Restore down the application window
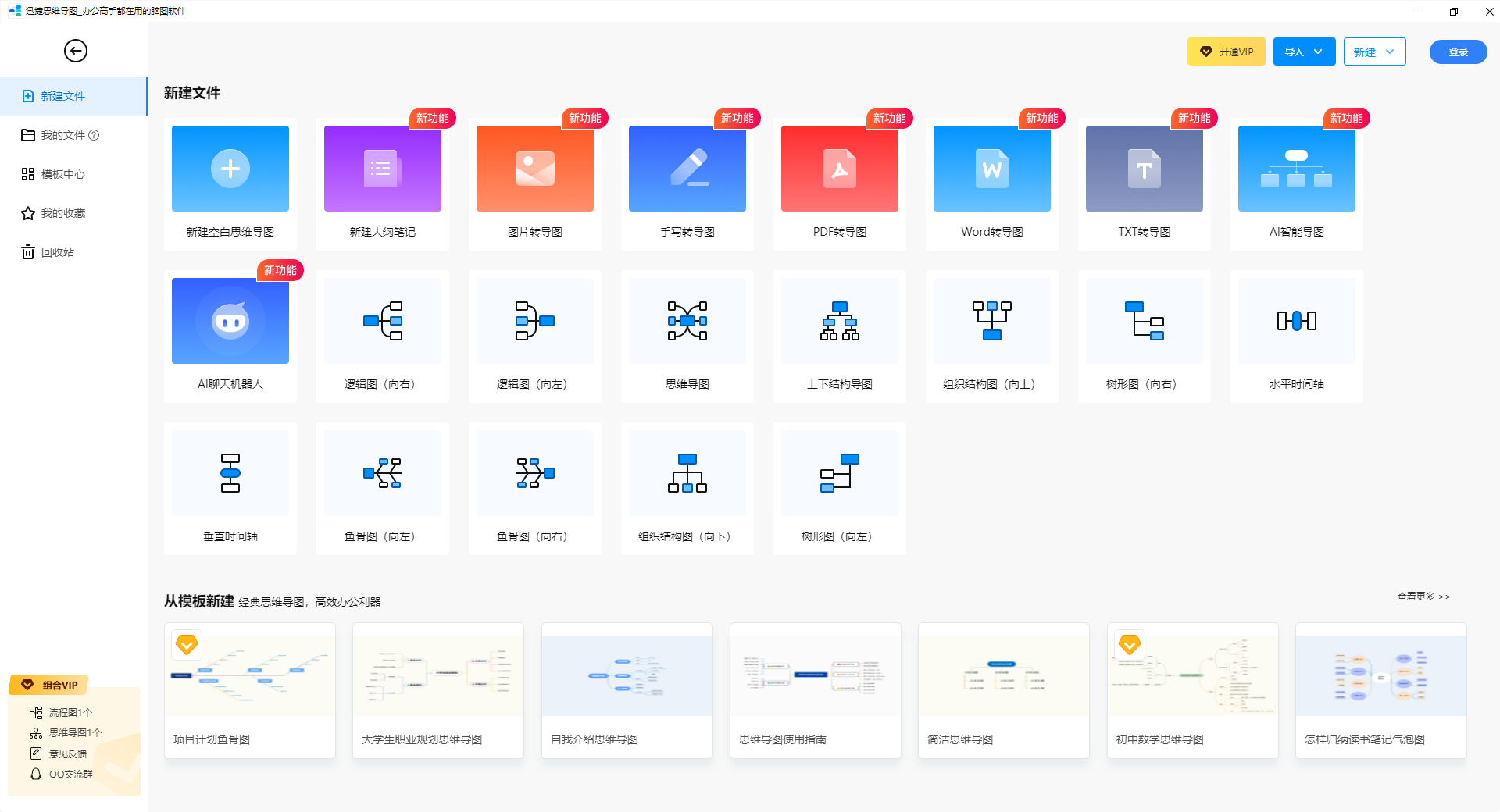1500x812 pixels. 1454,12
